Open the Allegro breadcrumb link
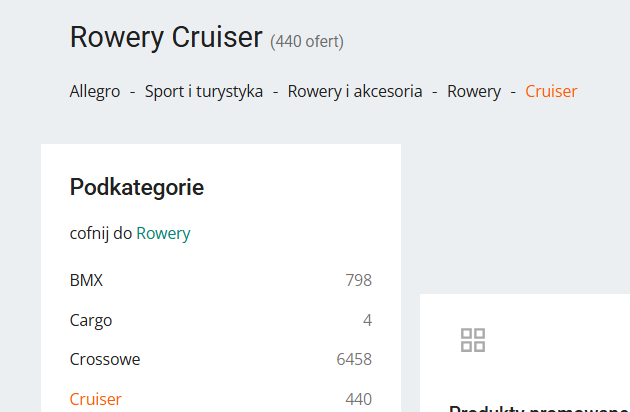This screenshot has height=412, width=630. point(95,91)
